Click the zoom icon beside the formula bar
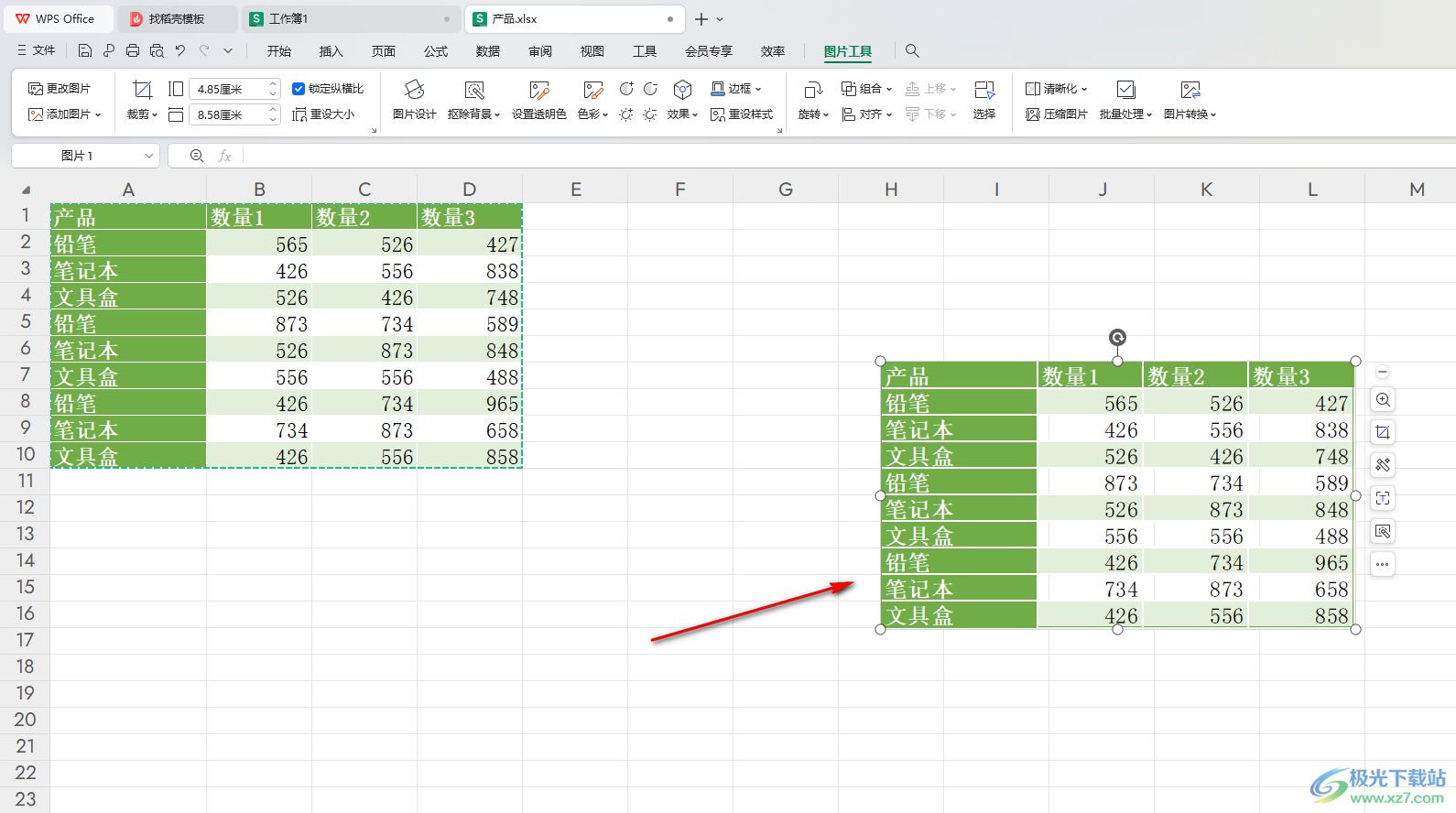1456x813 pixels. (197, 156)
